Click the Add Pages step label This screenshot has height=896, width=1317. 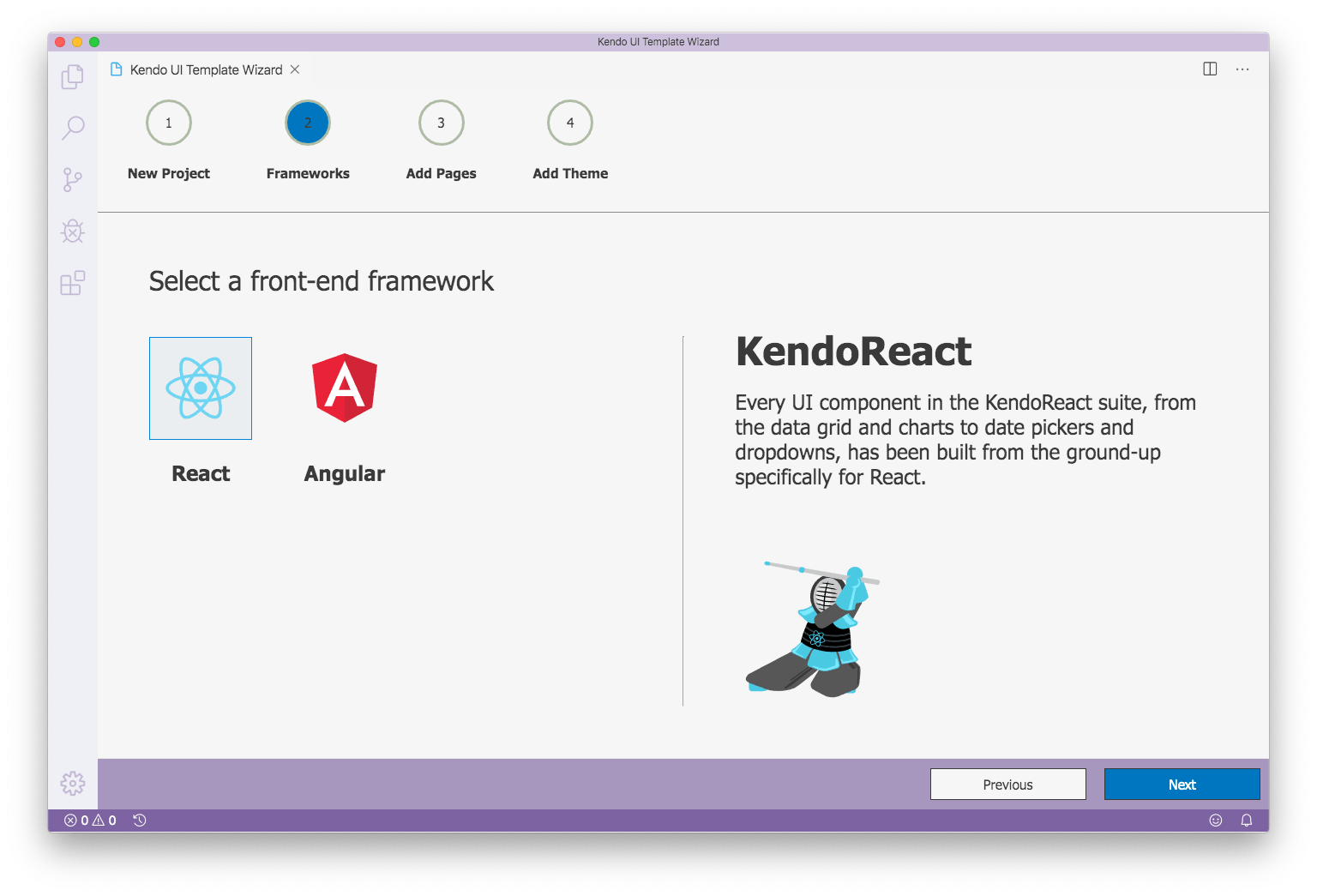click(x=442, y=173)
